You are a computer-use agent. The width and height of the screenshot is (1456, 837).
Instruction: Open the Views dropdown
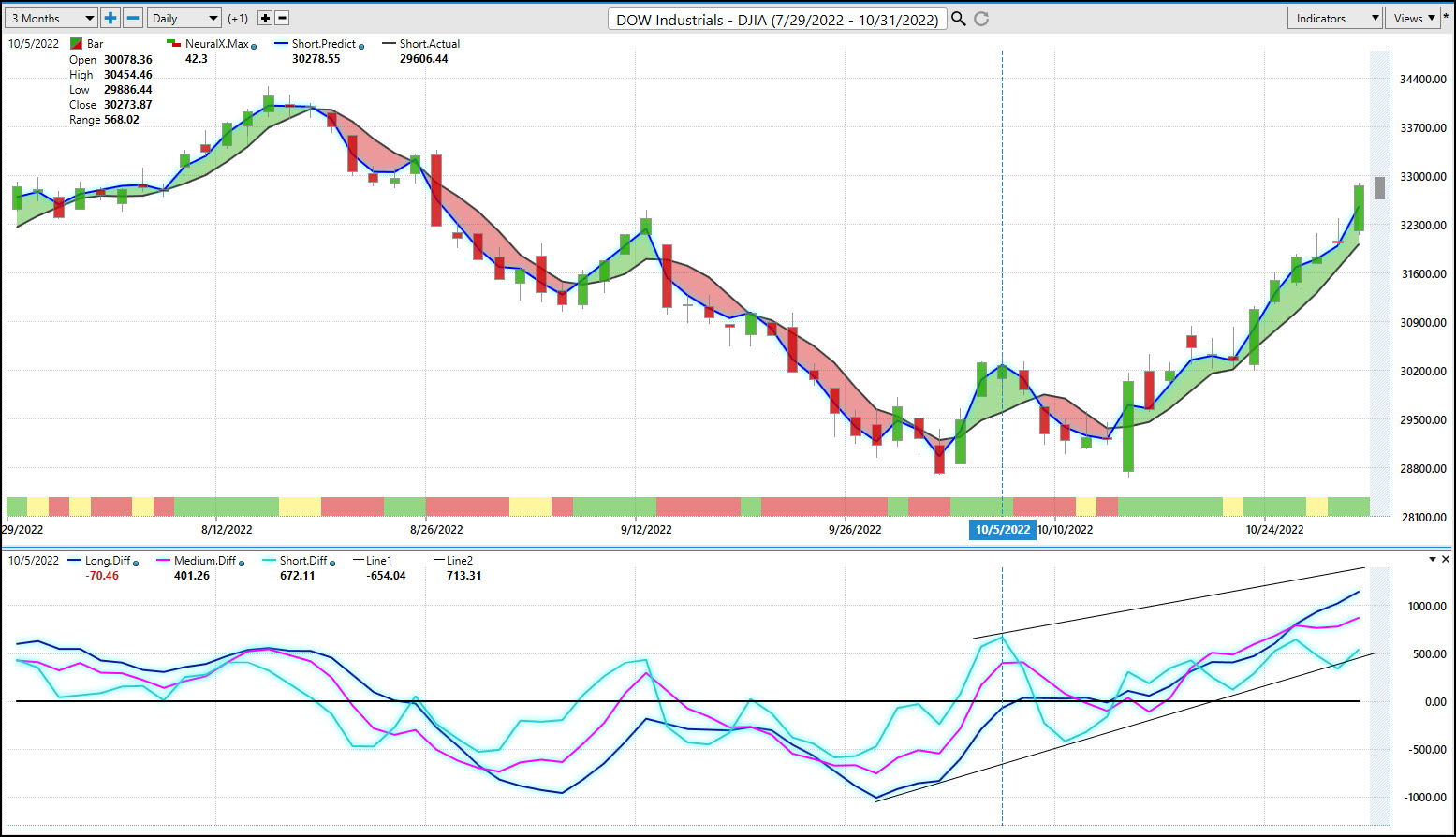pyautogui.click(x=1414, y=18)
